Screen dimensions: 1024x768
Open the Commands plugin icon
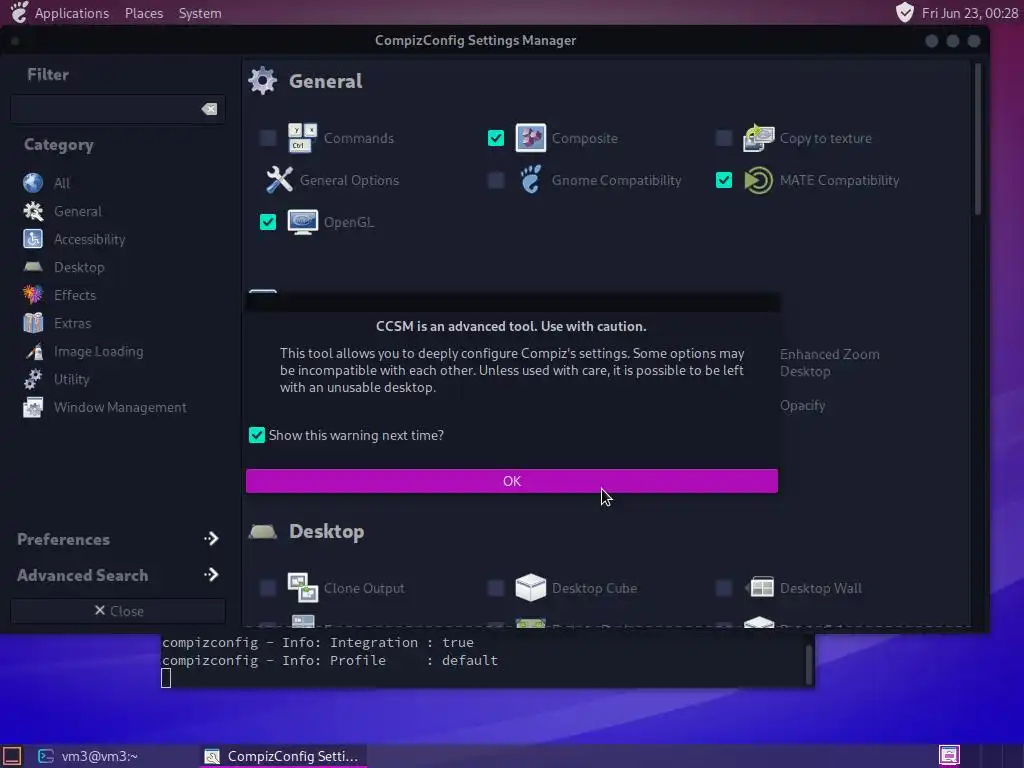(x=302, y=138)
